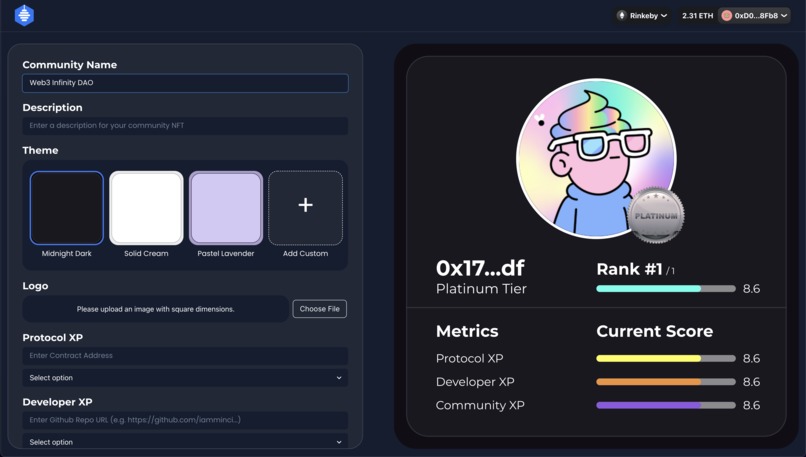Screen dimensions: 806x457
Task: Click the yellow Protocol XP score bar
Action: pos(666,358)
